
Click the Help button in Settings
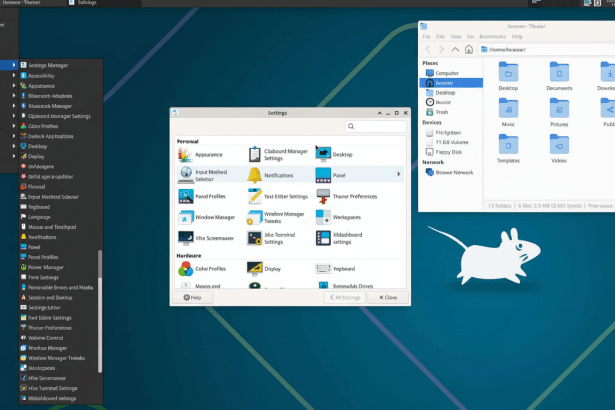click(193, 297)
